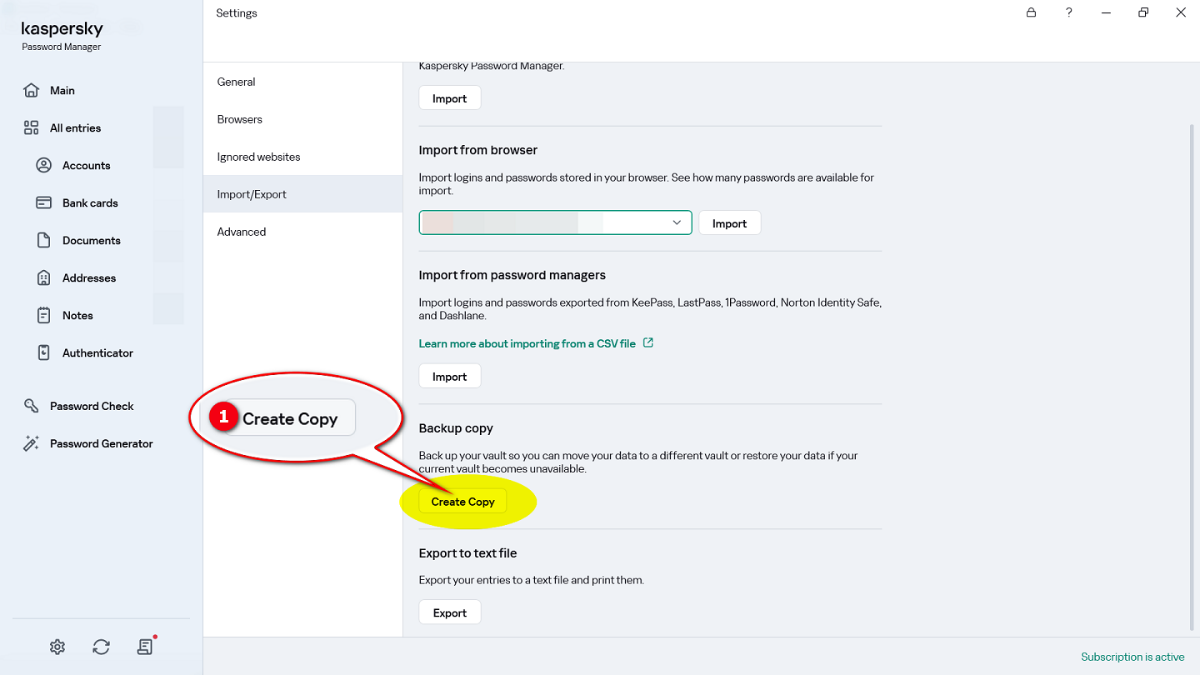Click Export to text file button
Image resolution: width=1200 pixels, height=675 pixels.
click(449, 613)
